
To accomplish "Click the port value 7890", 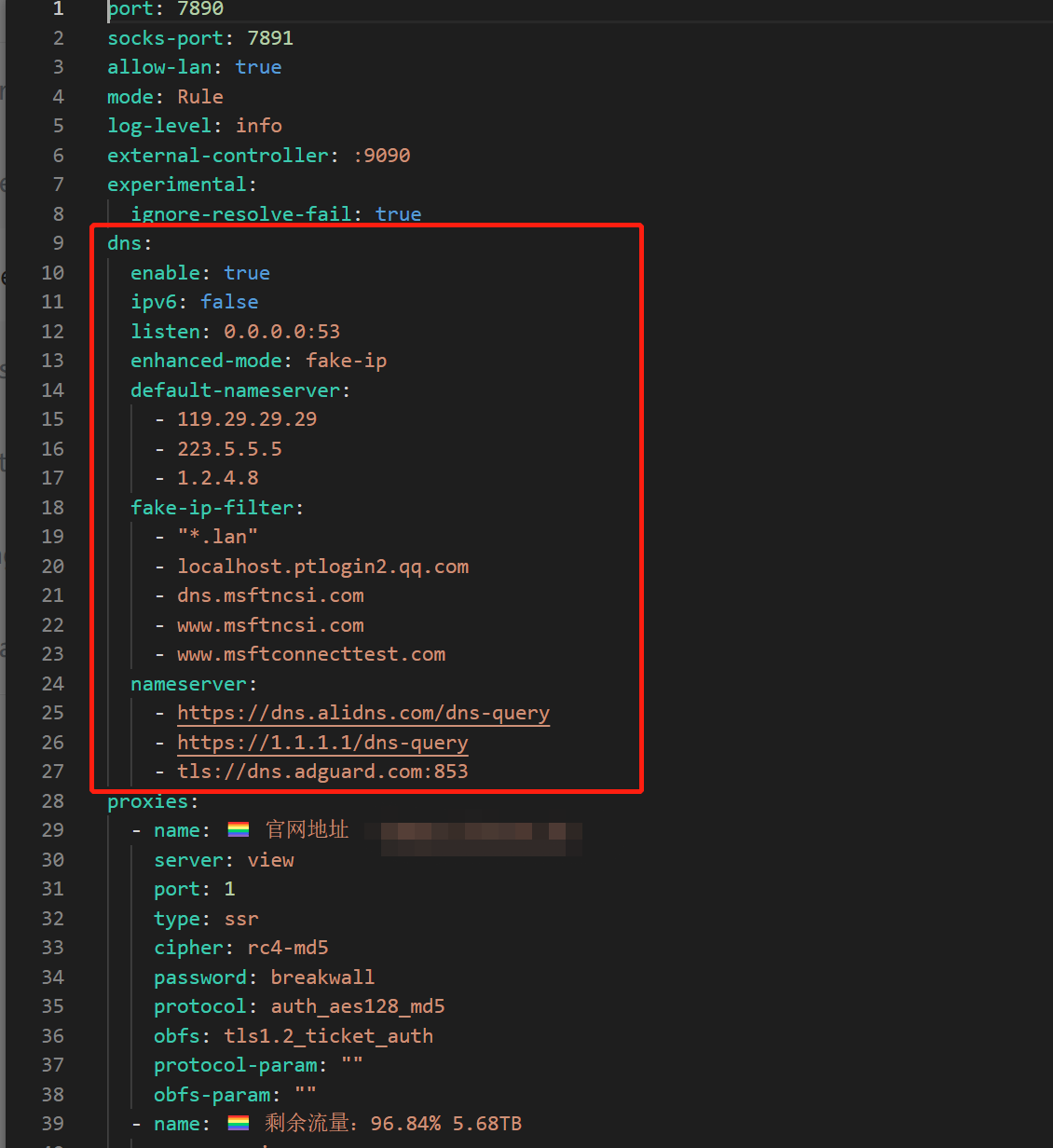I will pos(200,8).
